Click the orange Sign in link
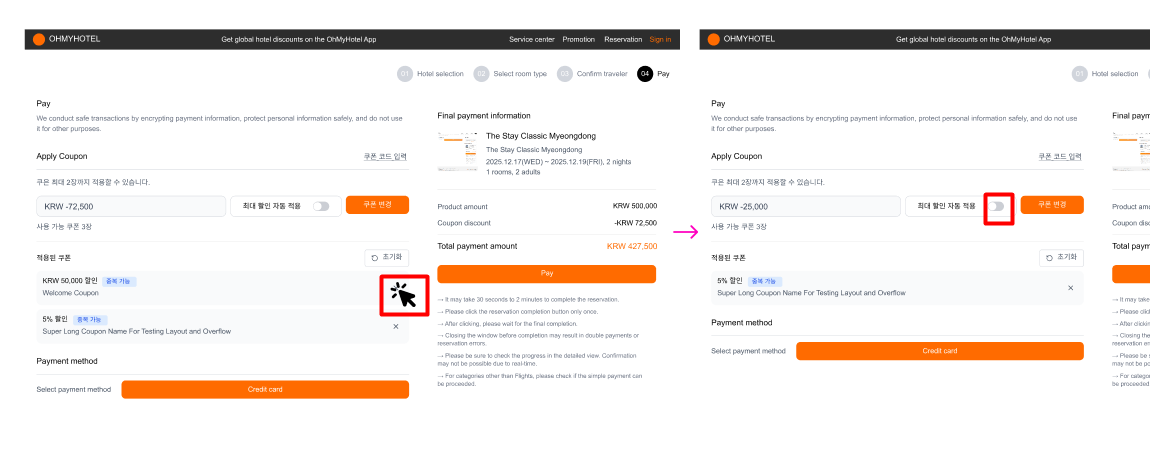 click(660, 39)
